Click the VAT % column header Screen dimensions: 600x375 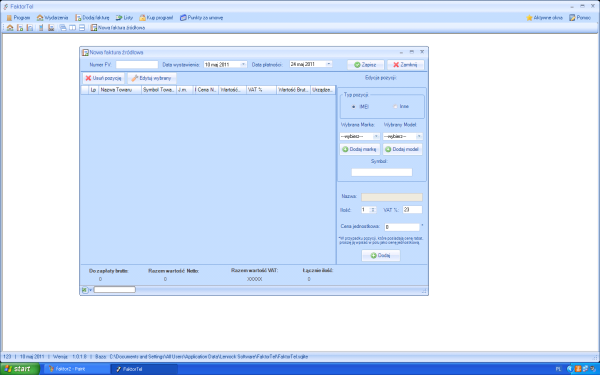coord(261,90)
